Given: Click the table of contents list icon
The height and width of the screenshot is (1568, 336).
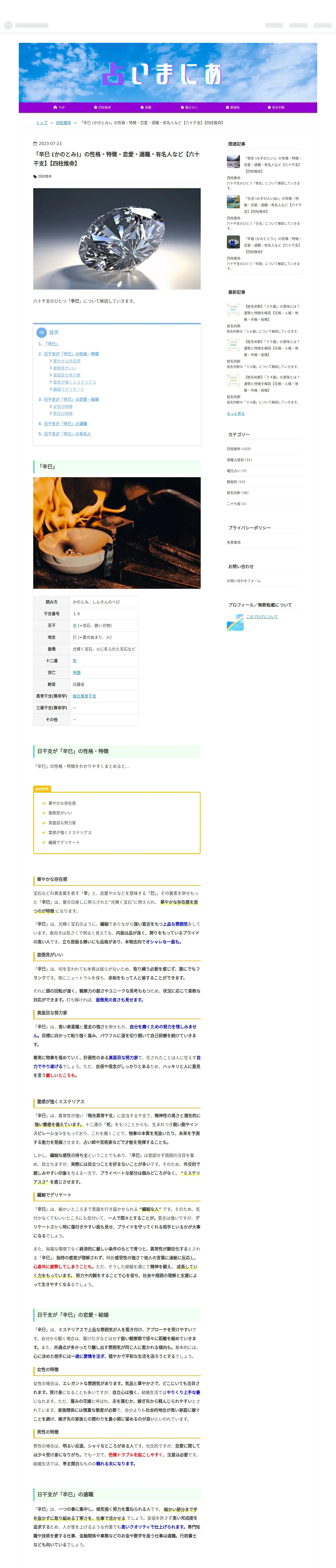Looking at the screenshot, I should (x=41, y=332).
